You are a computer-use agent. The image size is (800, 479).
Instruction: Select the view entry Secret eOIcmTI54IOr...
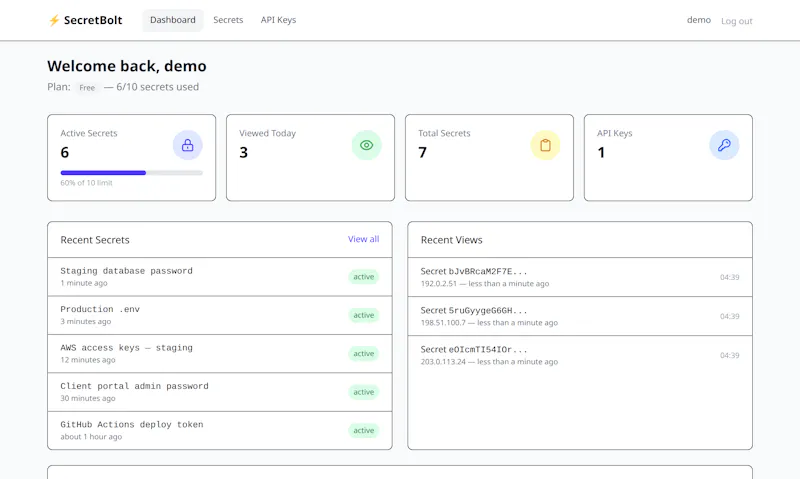580,355
